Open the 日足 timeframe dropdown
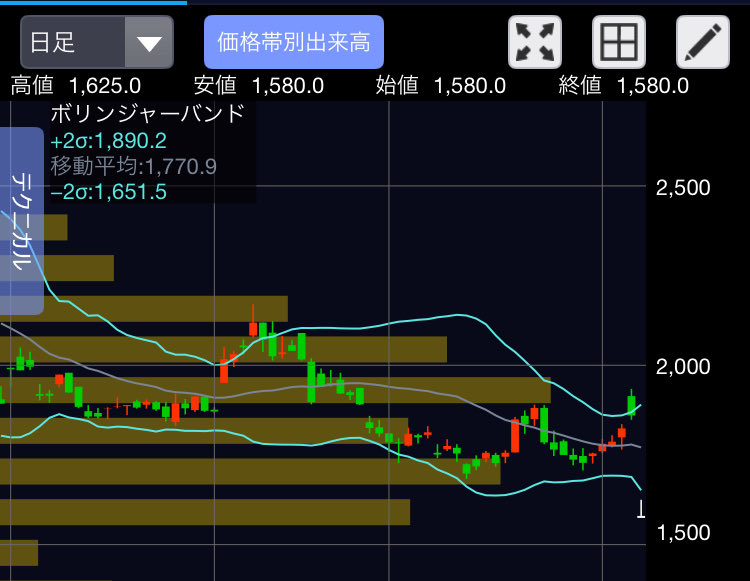Viewport: 750px width, 581px height. [x=97, y=42]
